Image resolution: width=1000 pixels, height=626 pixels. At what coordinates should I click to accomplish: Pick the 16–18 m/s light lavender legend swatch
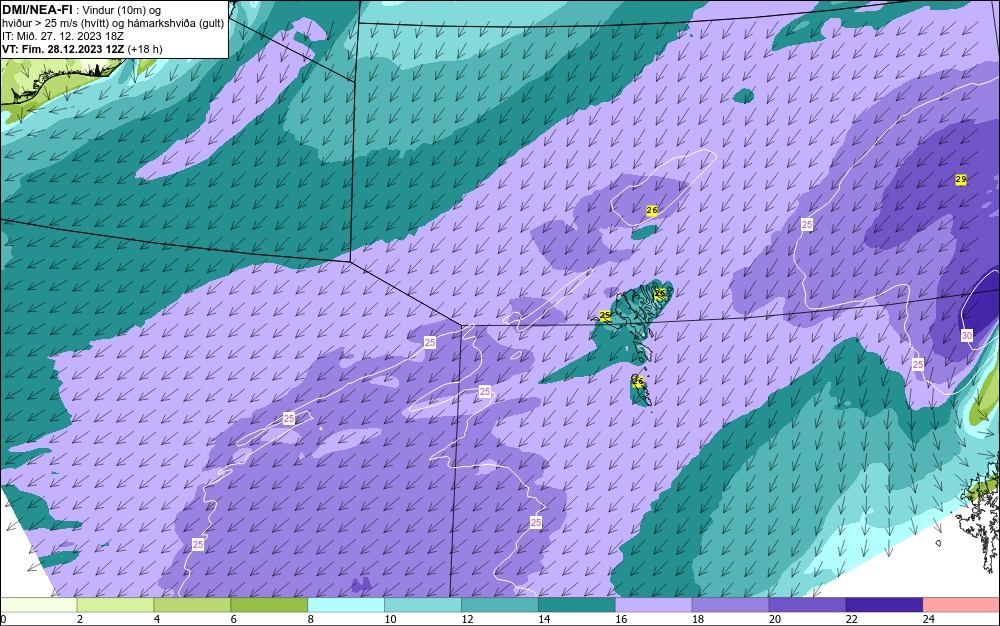coord(654,605)
